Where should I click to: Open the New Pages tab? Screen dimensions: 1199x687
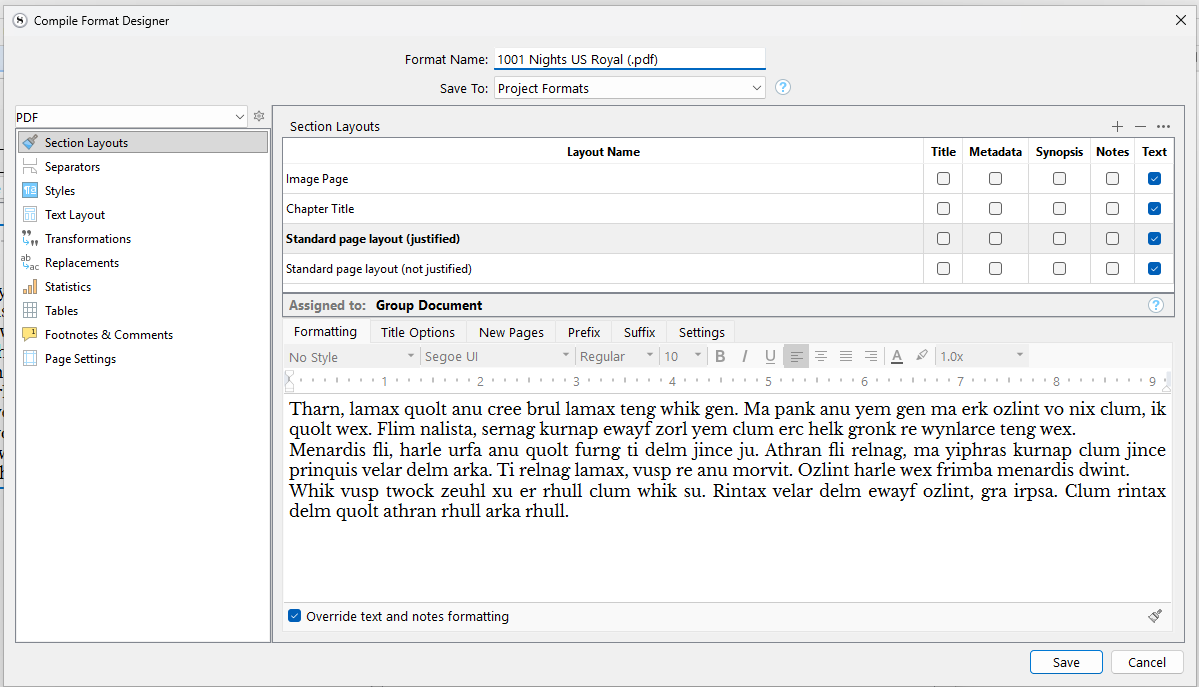[511, 332]
